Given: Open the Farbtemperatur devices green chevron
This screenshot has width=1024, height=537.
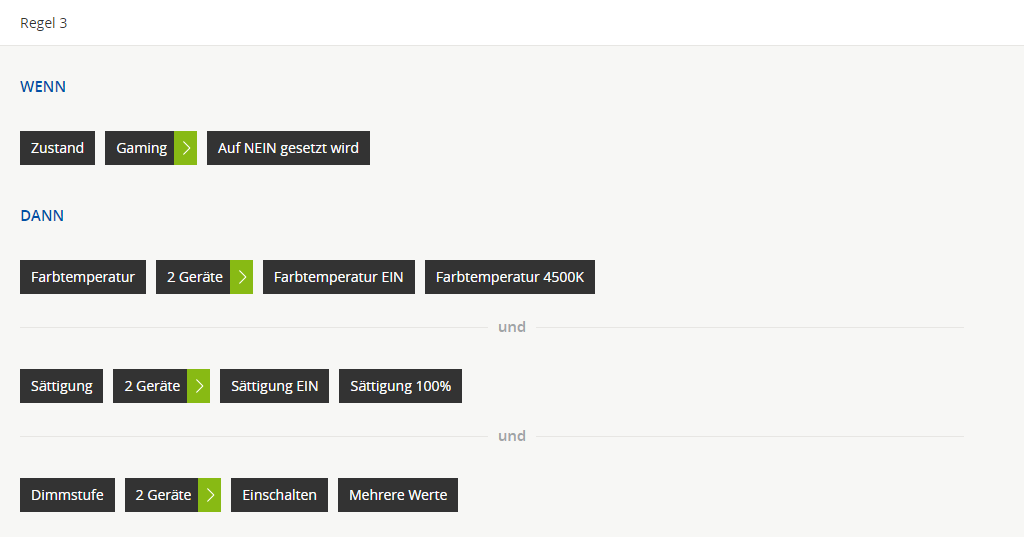Looking at the screenshot, I should pyautogui.click(x=242, y=277).
